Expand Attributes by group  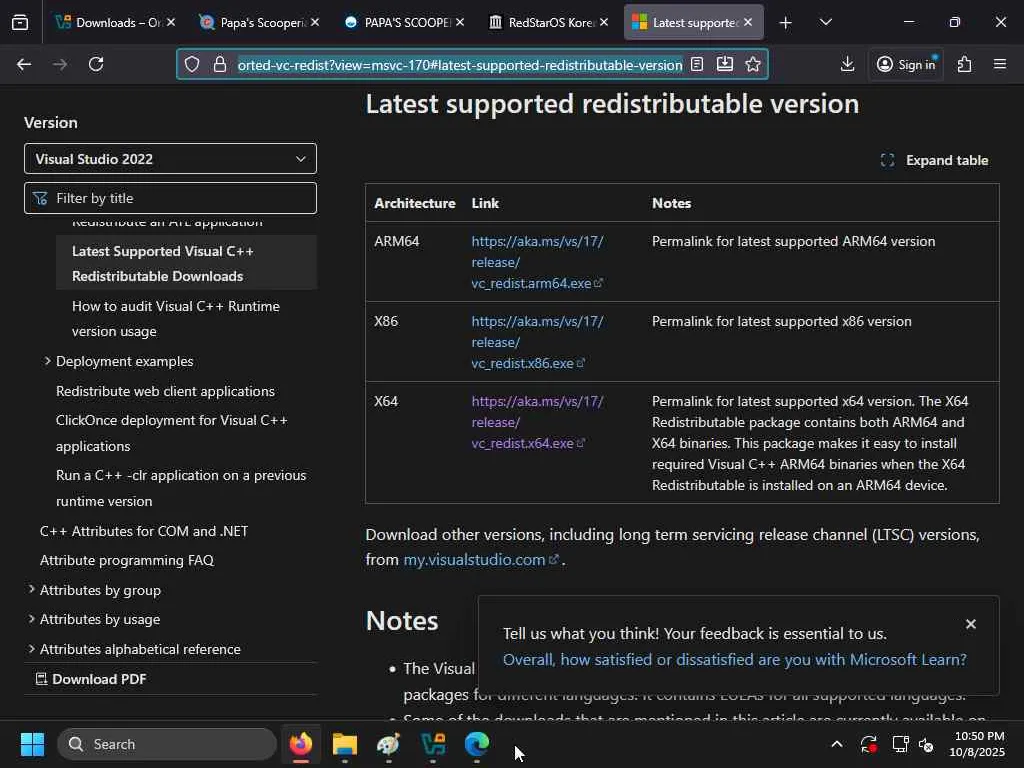pyautogui.click(x=100, y=590)
